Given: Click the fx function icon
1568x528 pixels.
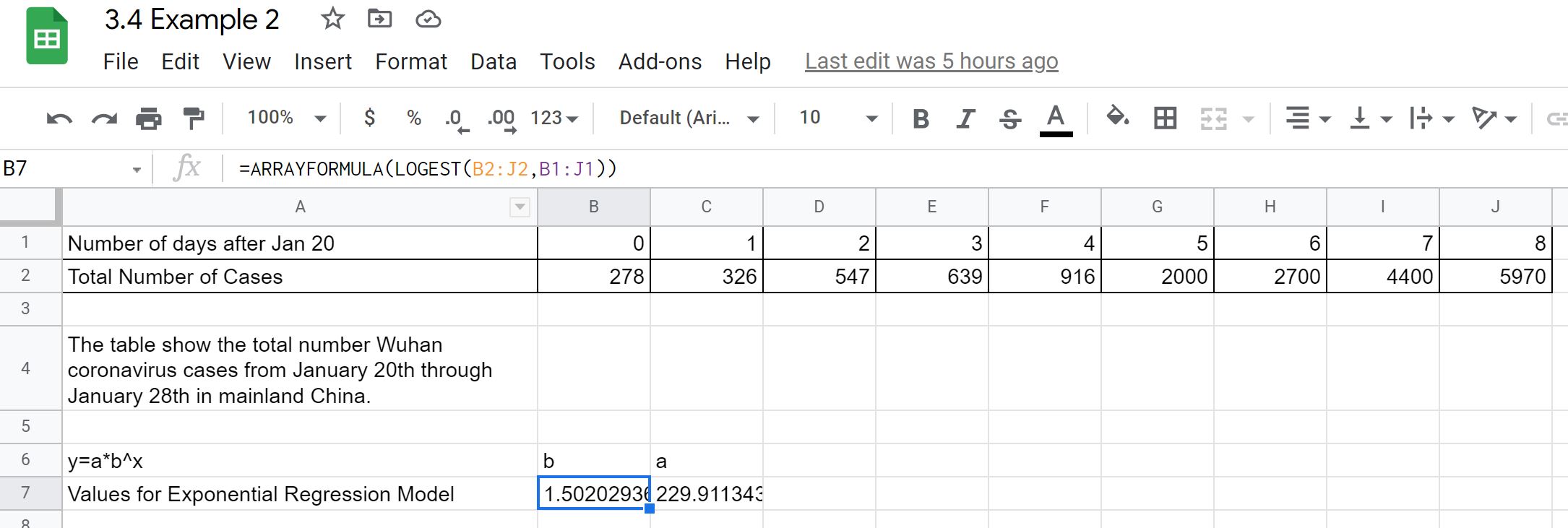Looking at the screenshot, I should coord(187,168).
